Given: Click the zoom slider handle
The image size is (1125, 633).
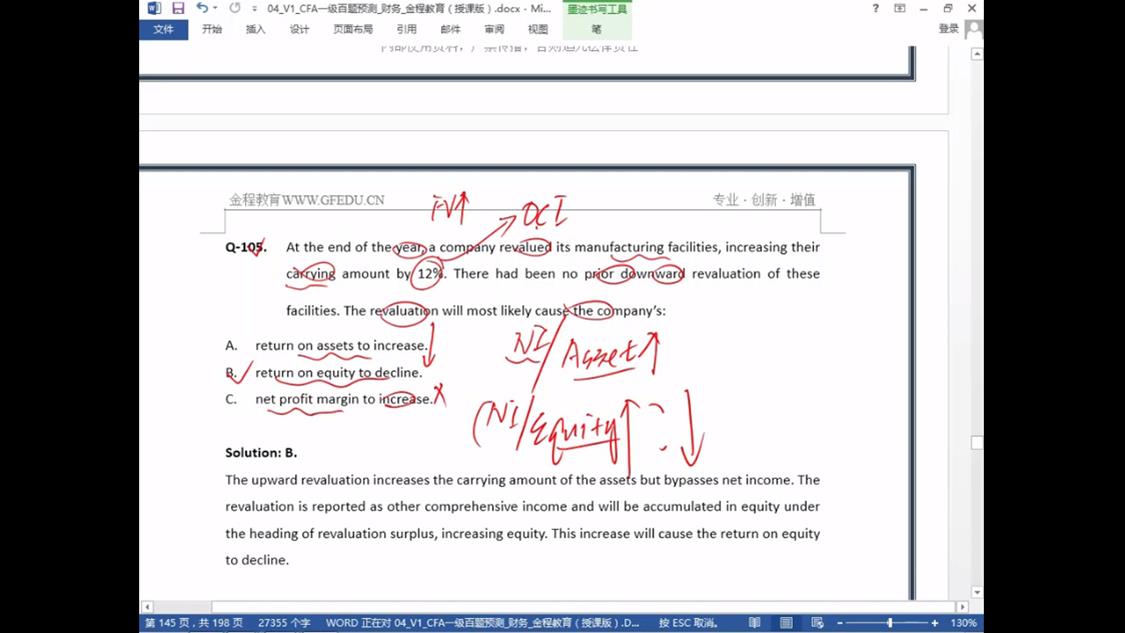Looking at the screenshot, I should 890,623.
